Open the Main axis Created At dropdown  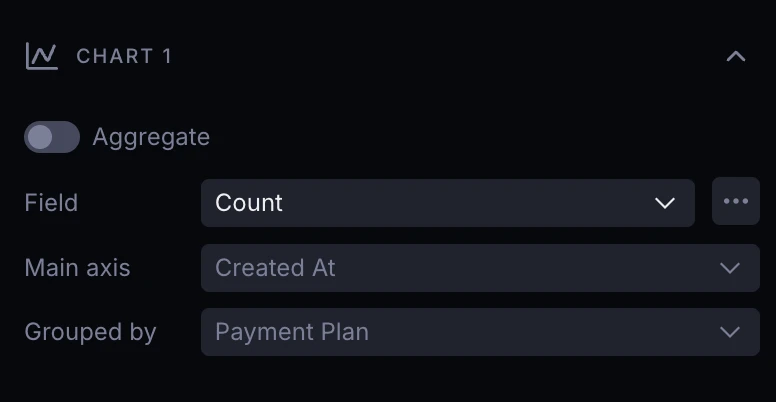[480, 268]
